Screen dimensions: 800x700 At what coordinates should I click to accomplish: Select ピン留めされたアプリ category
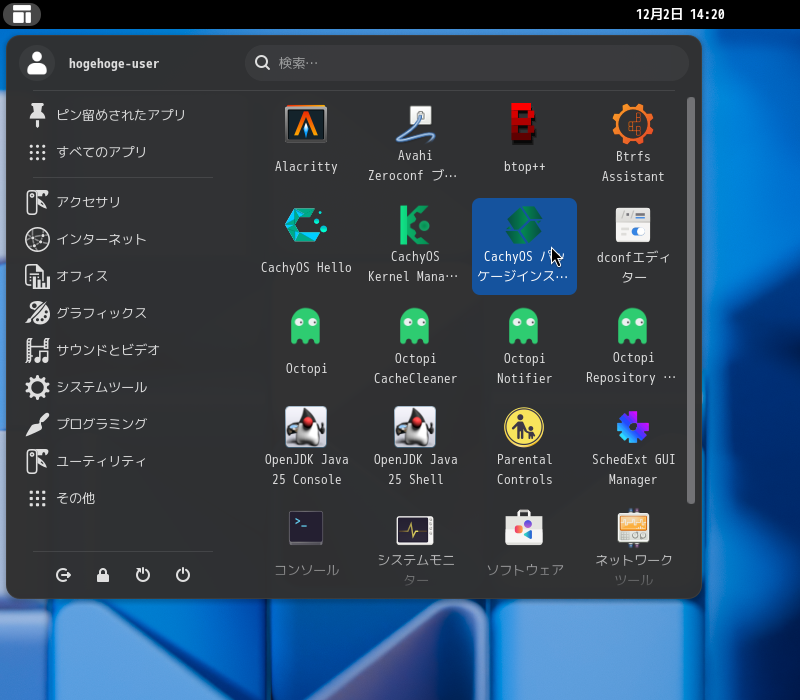(119, 115)
